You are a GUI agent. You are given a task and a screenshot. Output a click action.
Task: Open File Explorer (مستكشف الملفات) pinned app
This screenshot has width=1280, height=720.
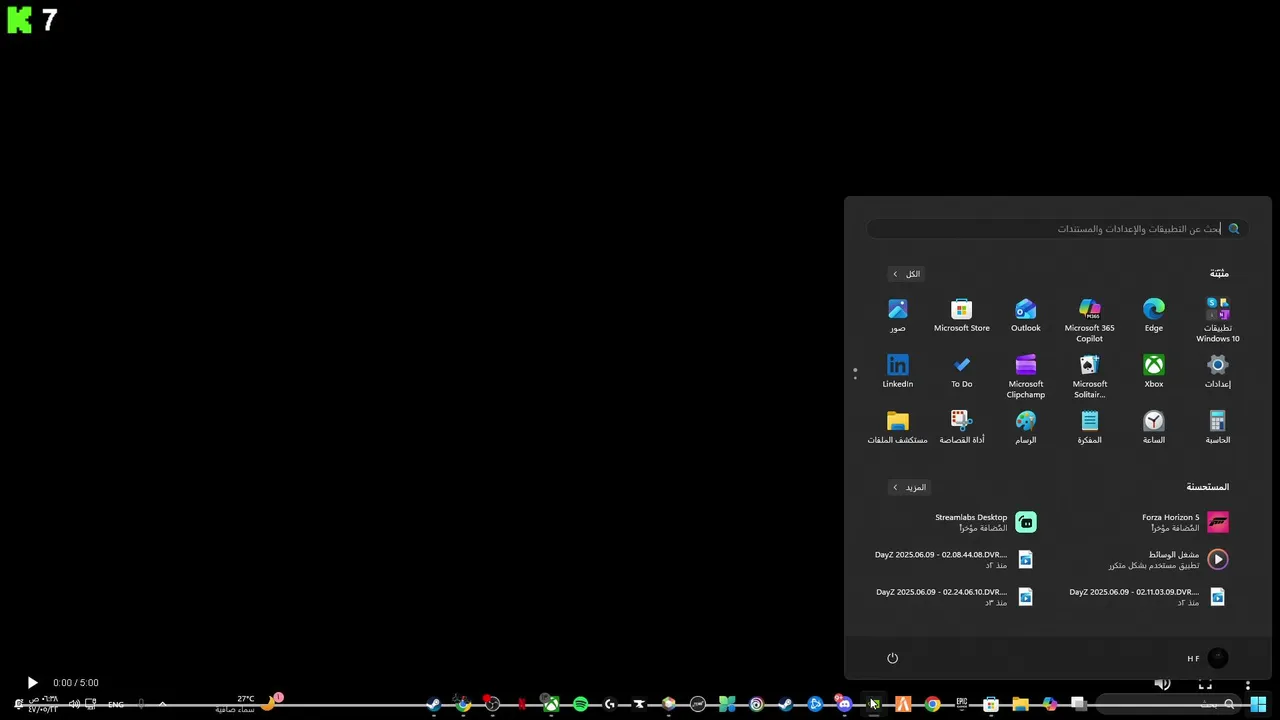(897, 427)
